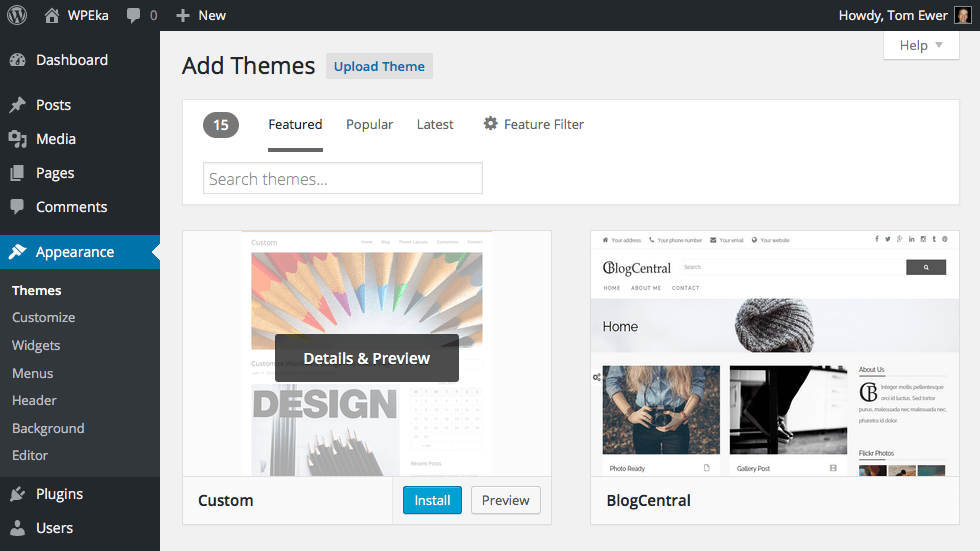The width and height of the screenshot is (980, 551).
Task: Expand the Help dropdown tab
Action: click(921, 45)
